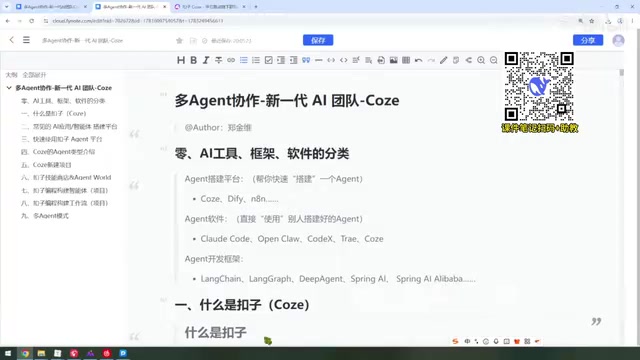Insert a hyperlink from toolbar
640x360 pixels.
[x=231, y=60]
